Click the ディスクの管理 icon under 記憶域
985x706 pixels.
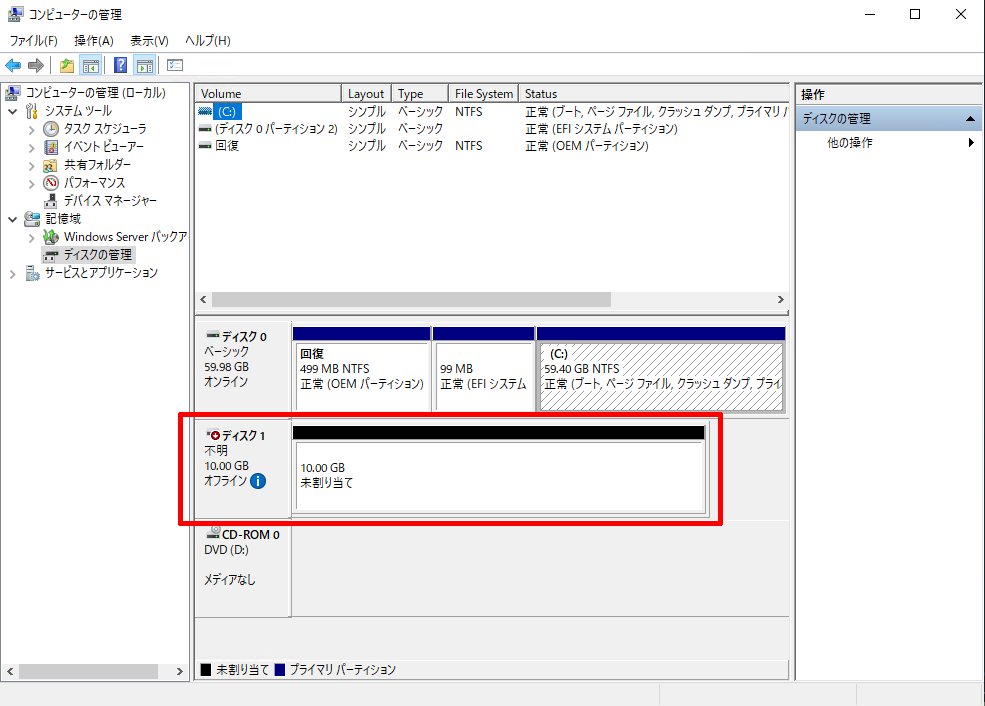click(48, 255)
